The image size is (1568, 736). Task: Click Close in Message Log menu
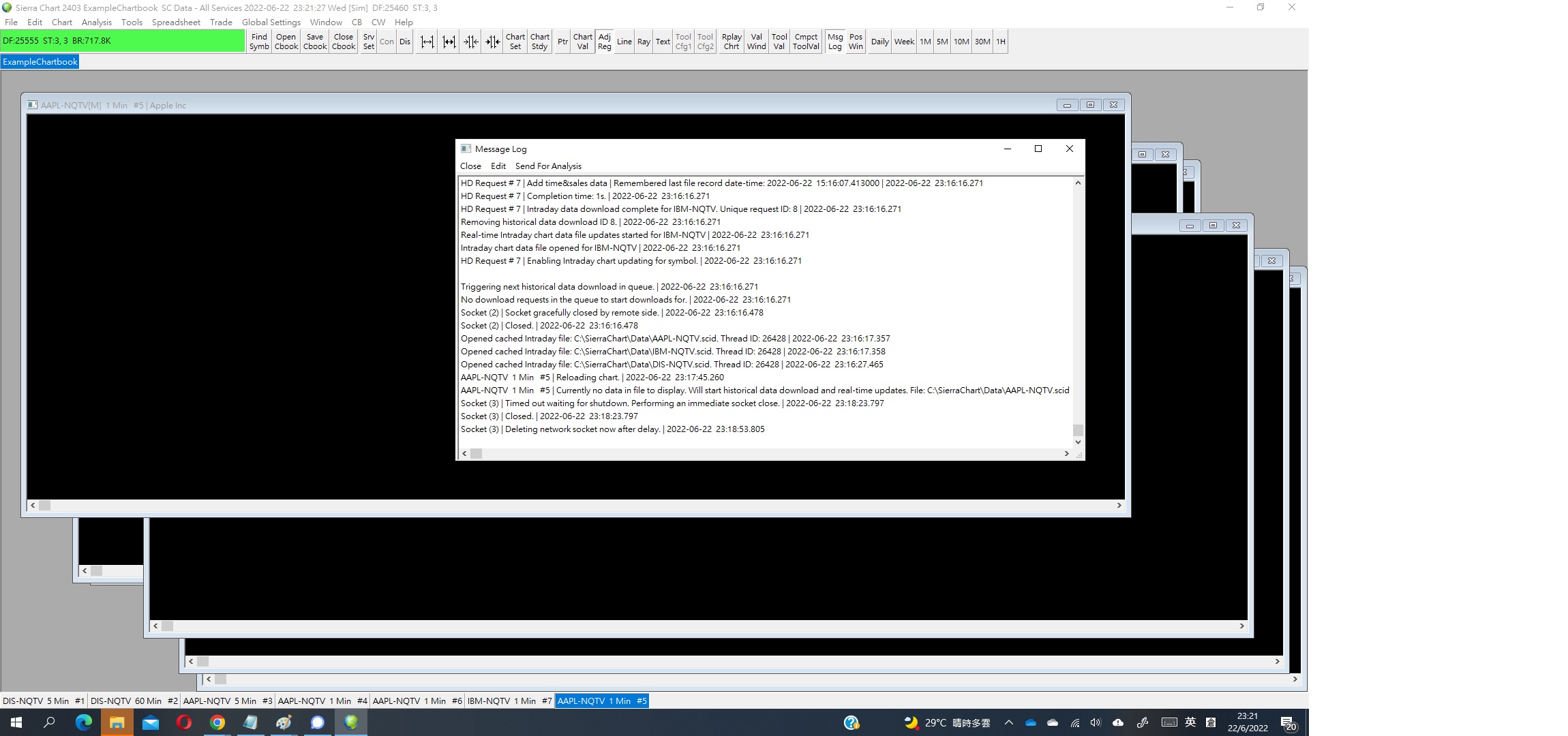(470, 166)
